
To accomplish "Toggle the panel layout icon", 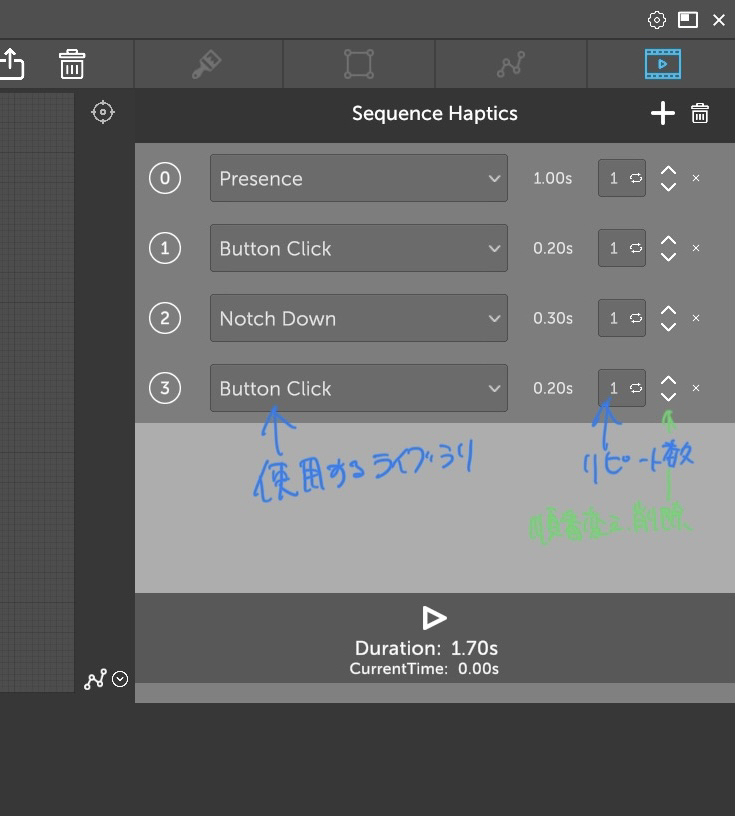I will [688, 20].
